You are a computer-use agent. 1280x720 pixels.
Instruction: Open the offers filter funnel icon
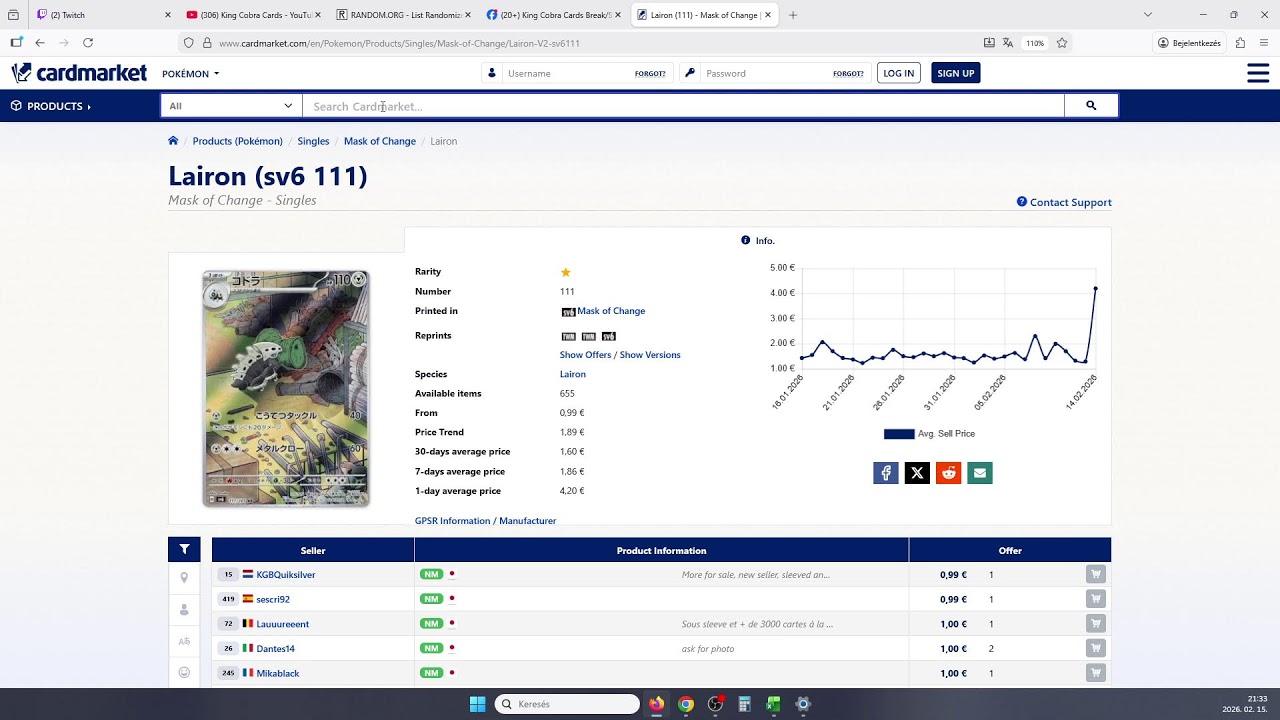click(184, 550)
